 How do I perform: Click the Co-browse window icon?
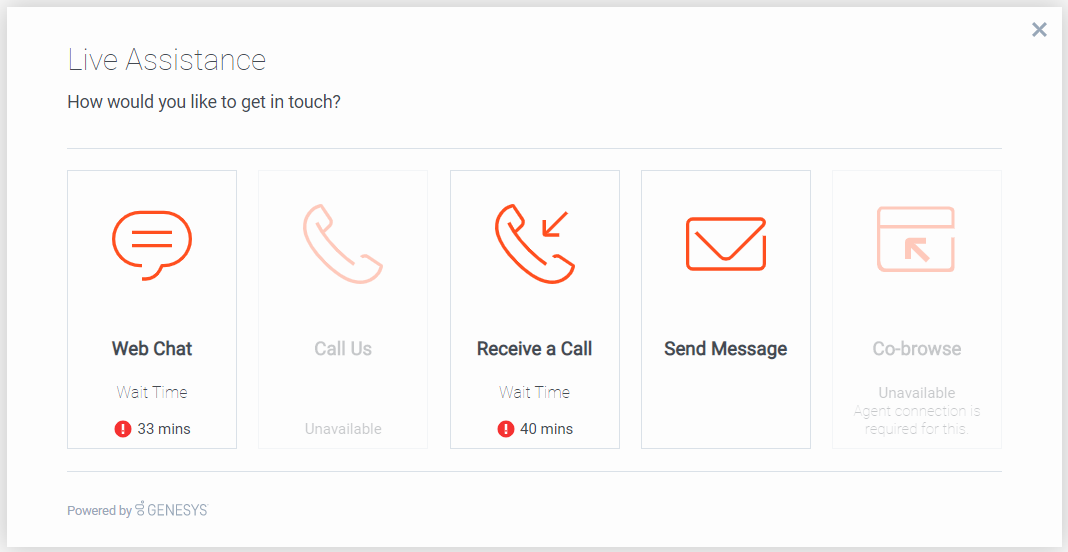point(916,239)
